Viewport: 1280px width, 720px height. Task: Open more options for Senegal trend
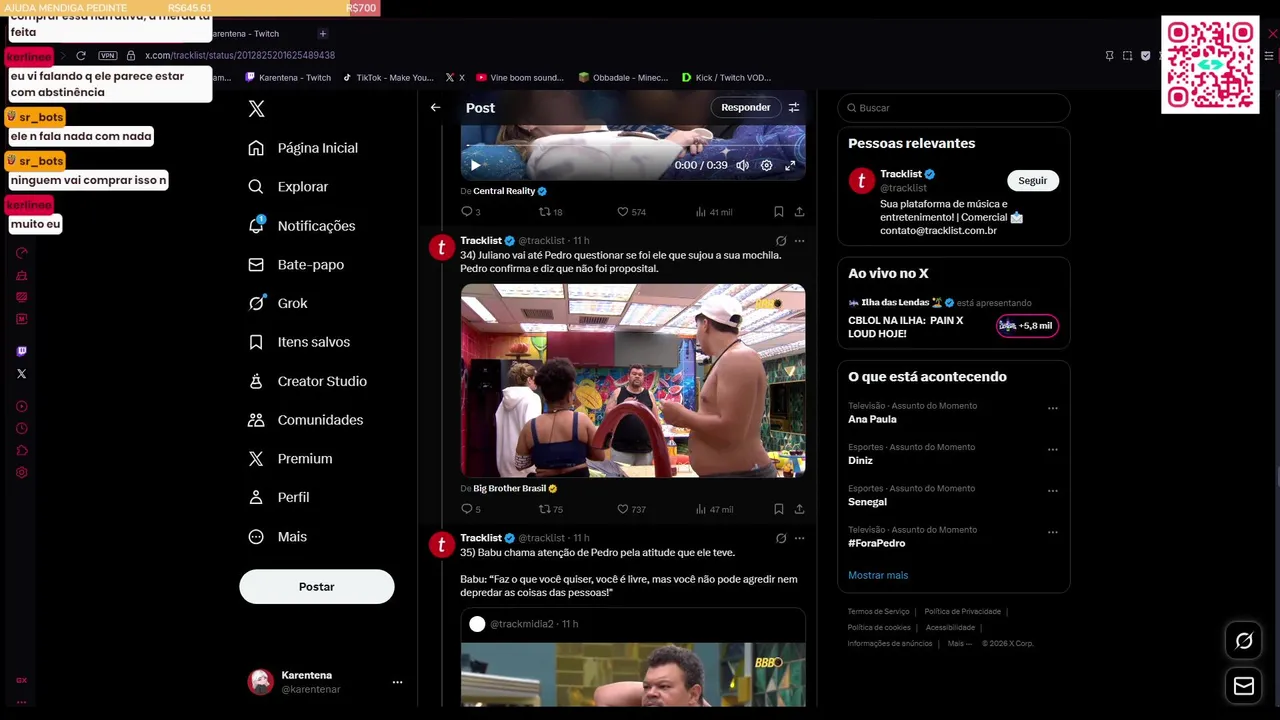1052,491
